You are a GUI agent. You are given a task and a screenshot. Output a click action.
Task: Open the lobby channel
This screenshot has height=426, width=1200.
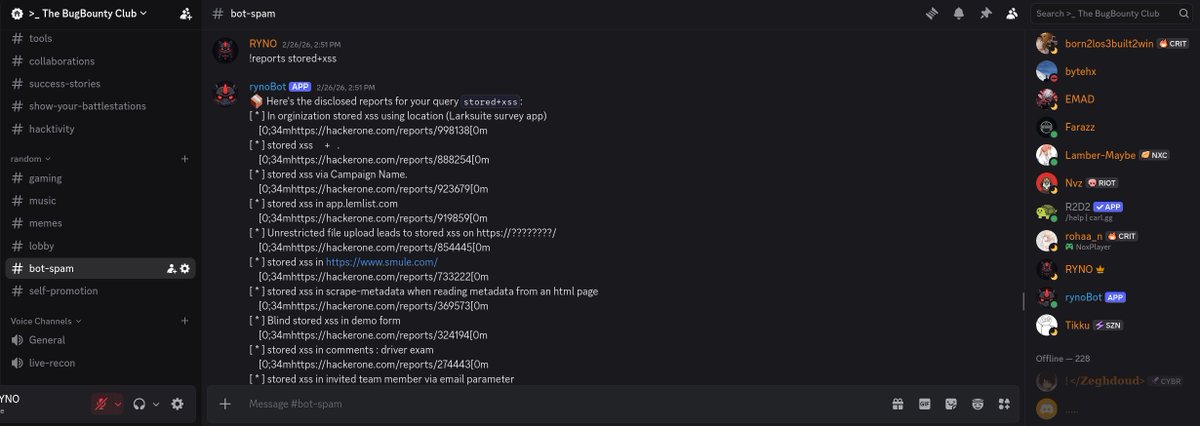(100, 246)
